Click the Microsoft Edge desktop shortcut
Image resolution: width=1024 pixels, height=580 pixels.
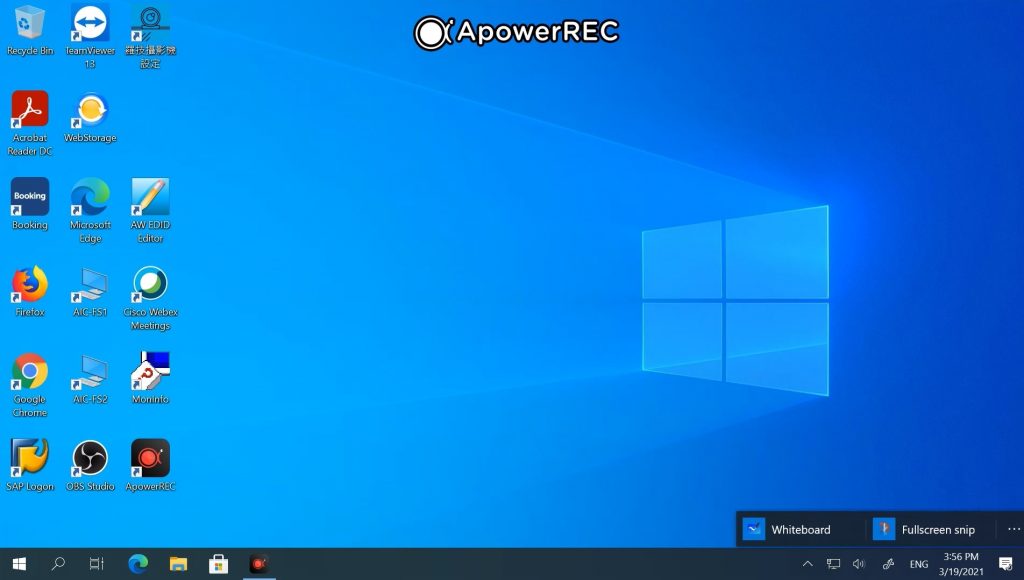pos(89,210)
